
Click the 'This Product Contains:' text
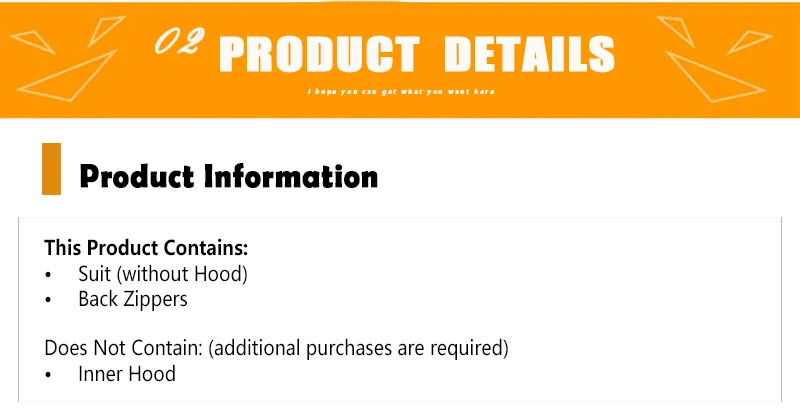146,248
